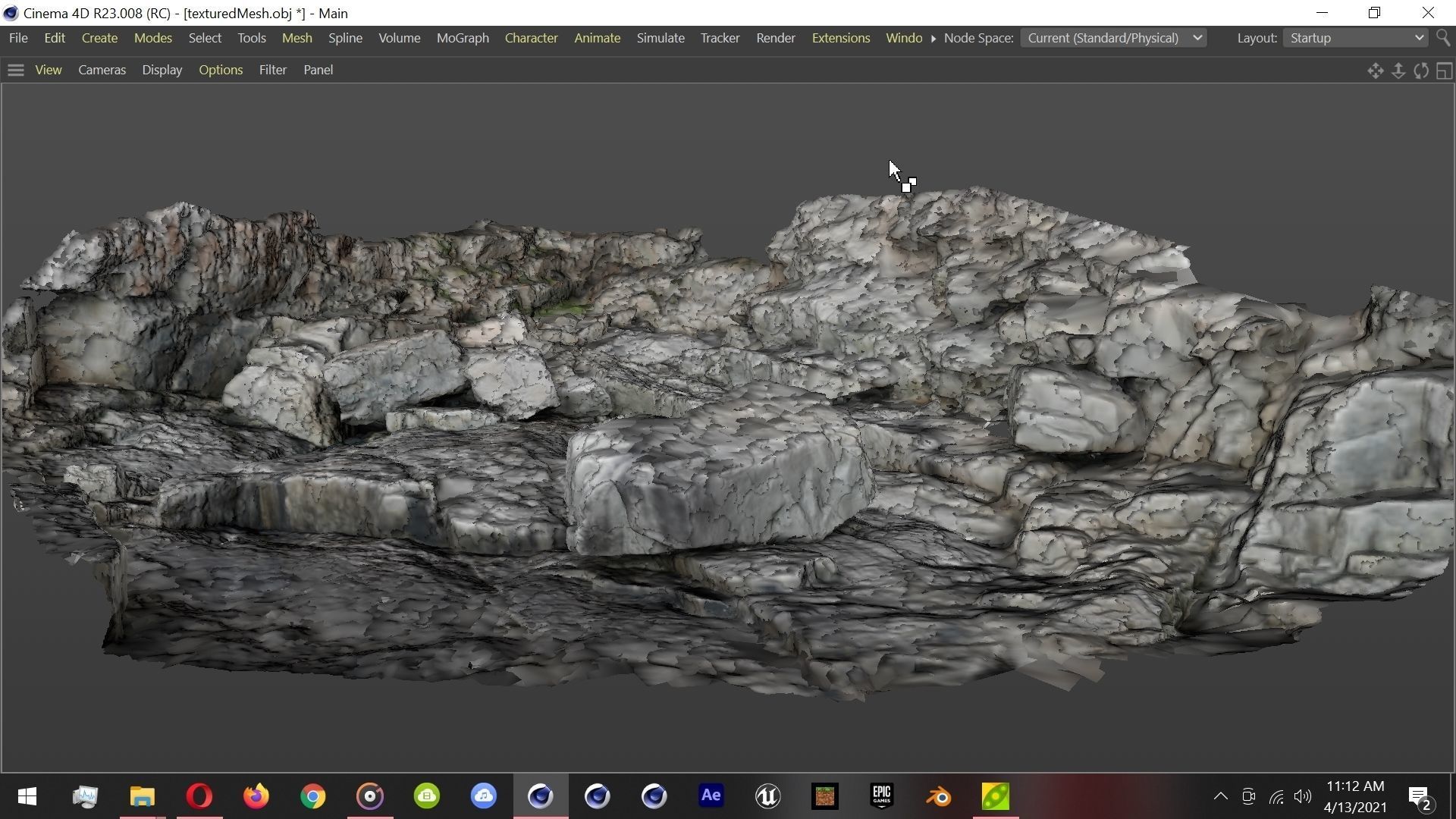Open the Render menu

pyautogui.click(x=776, y=38)
